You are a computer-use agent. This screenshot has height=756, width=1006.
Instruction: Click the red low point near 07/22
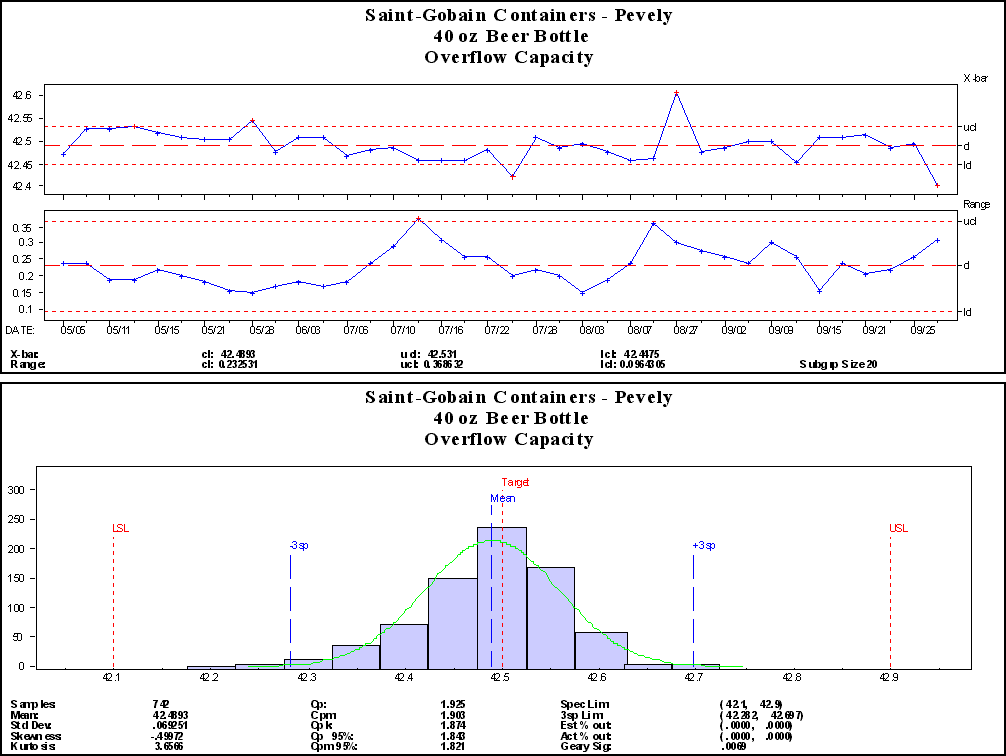click(x=512, y=177)
